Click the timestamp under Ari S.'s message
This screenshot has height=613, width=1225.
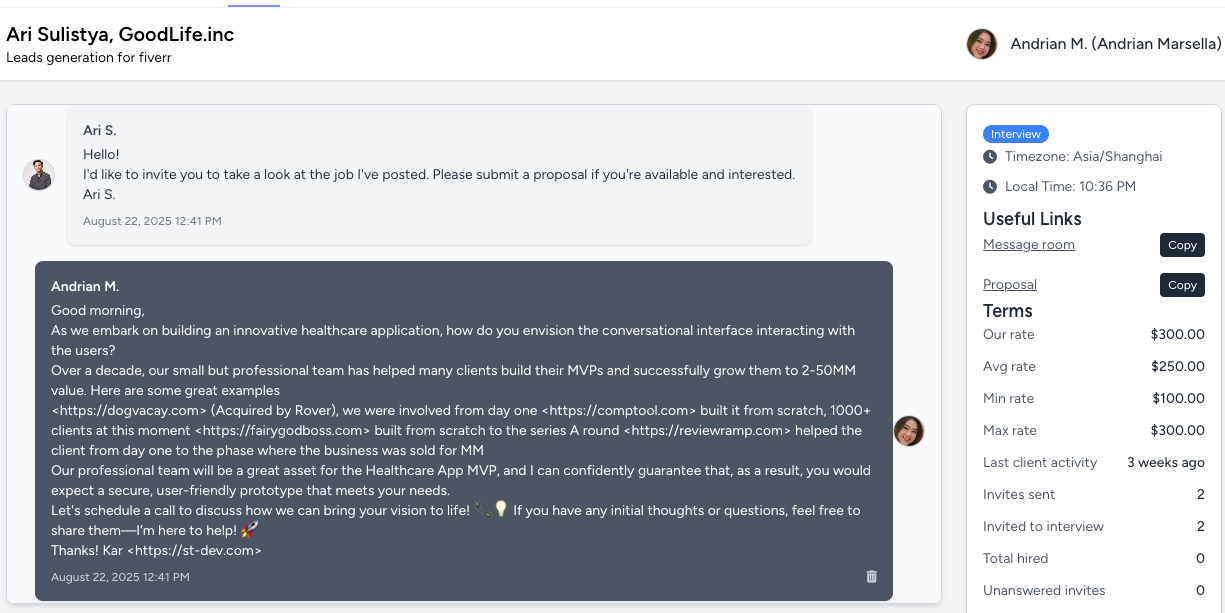[x=152, y=221]
